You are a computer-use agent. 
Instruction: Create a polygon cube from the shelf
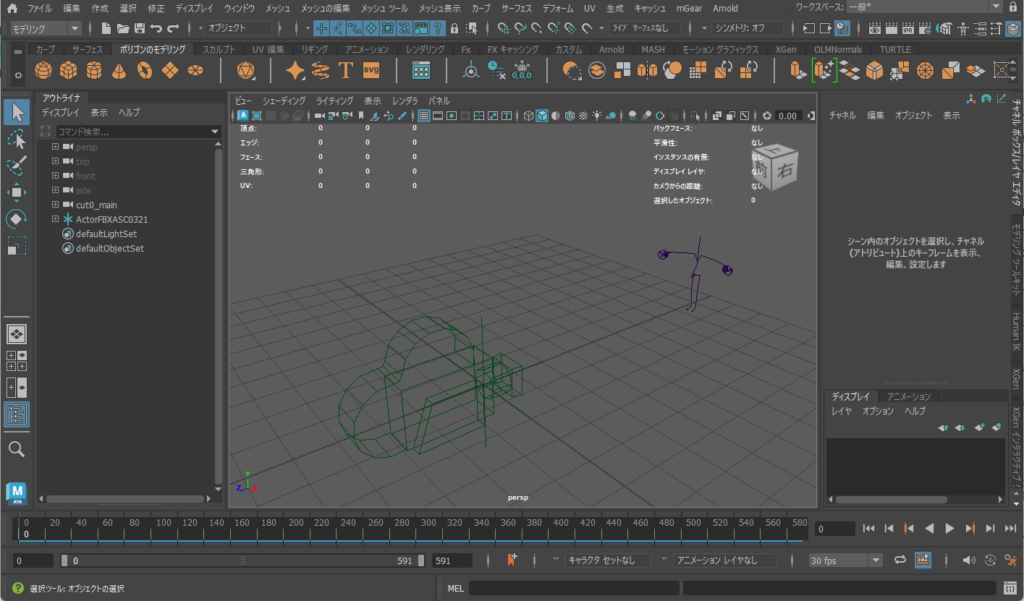click(x=68, y=70)
